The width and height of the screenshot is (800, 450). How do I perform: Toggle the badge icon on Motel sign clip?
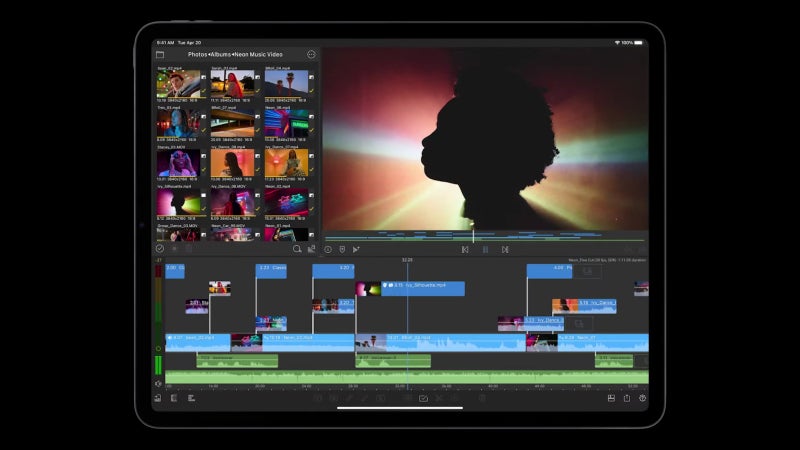click(x=312, y=77)
